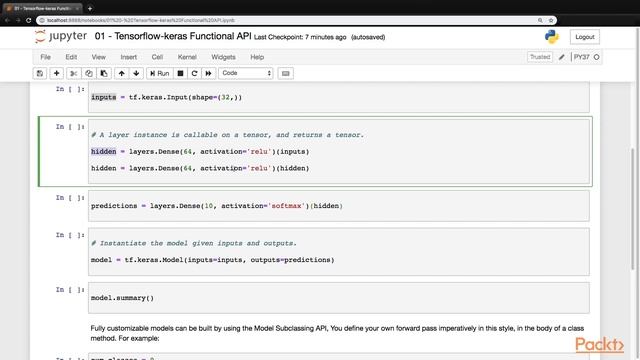The width and height of the screenshot is (640, 360).
Task: Click the PY37 kernel idle circle indicator
Action: (x=597, y=57)
